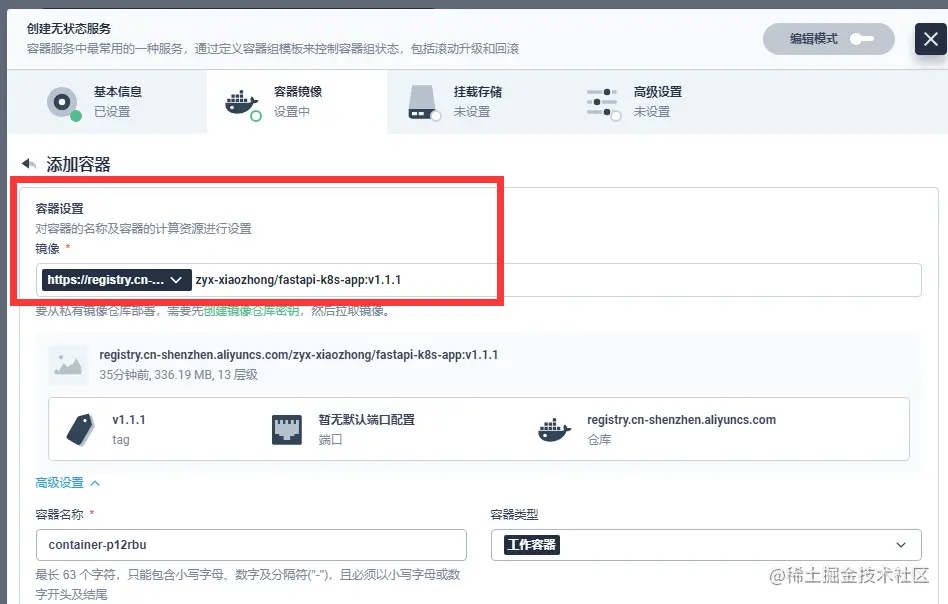This screenshot has height=604, width=948.
Task: Click the 基本信息 disc icon
Action: (63, 103)
